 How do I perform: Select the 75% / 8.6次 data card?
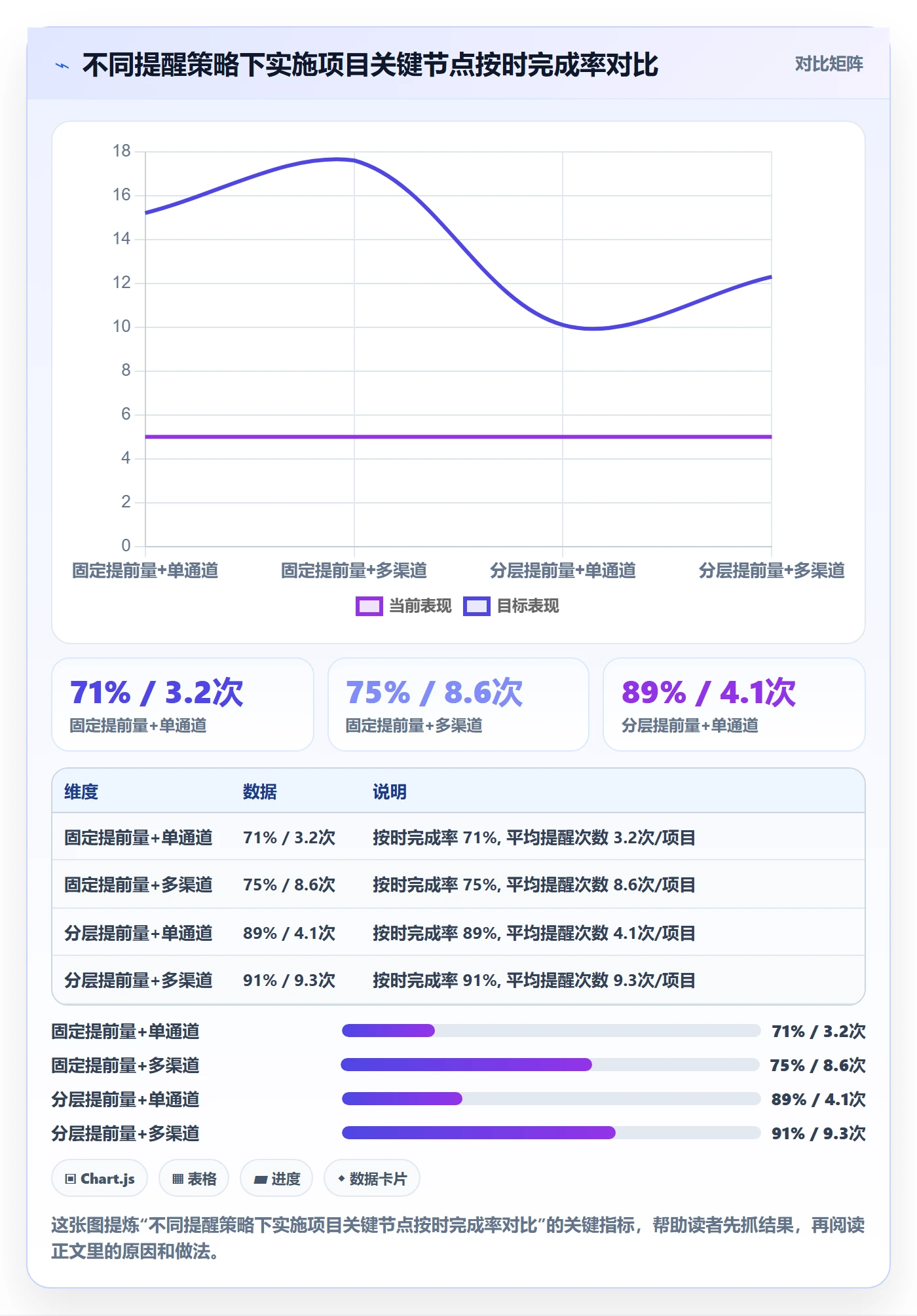click(x=458, y=704)
